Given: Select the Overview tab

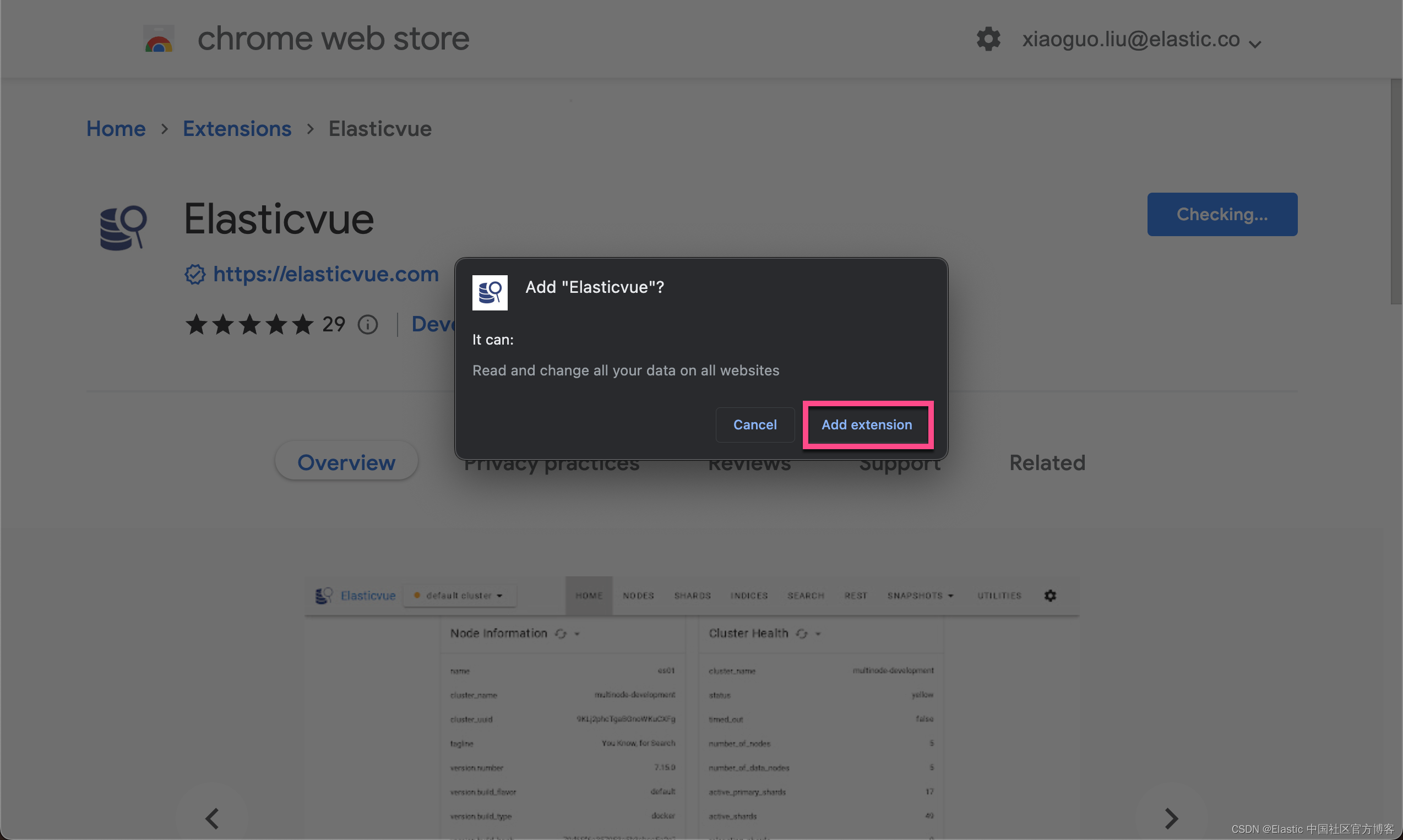Looking at the screenshot, I should [x=346, y=462].
